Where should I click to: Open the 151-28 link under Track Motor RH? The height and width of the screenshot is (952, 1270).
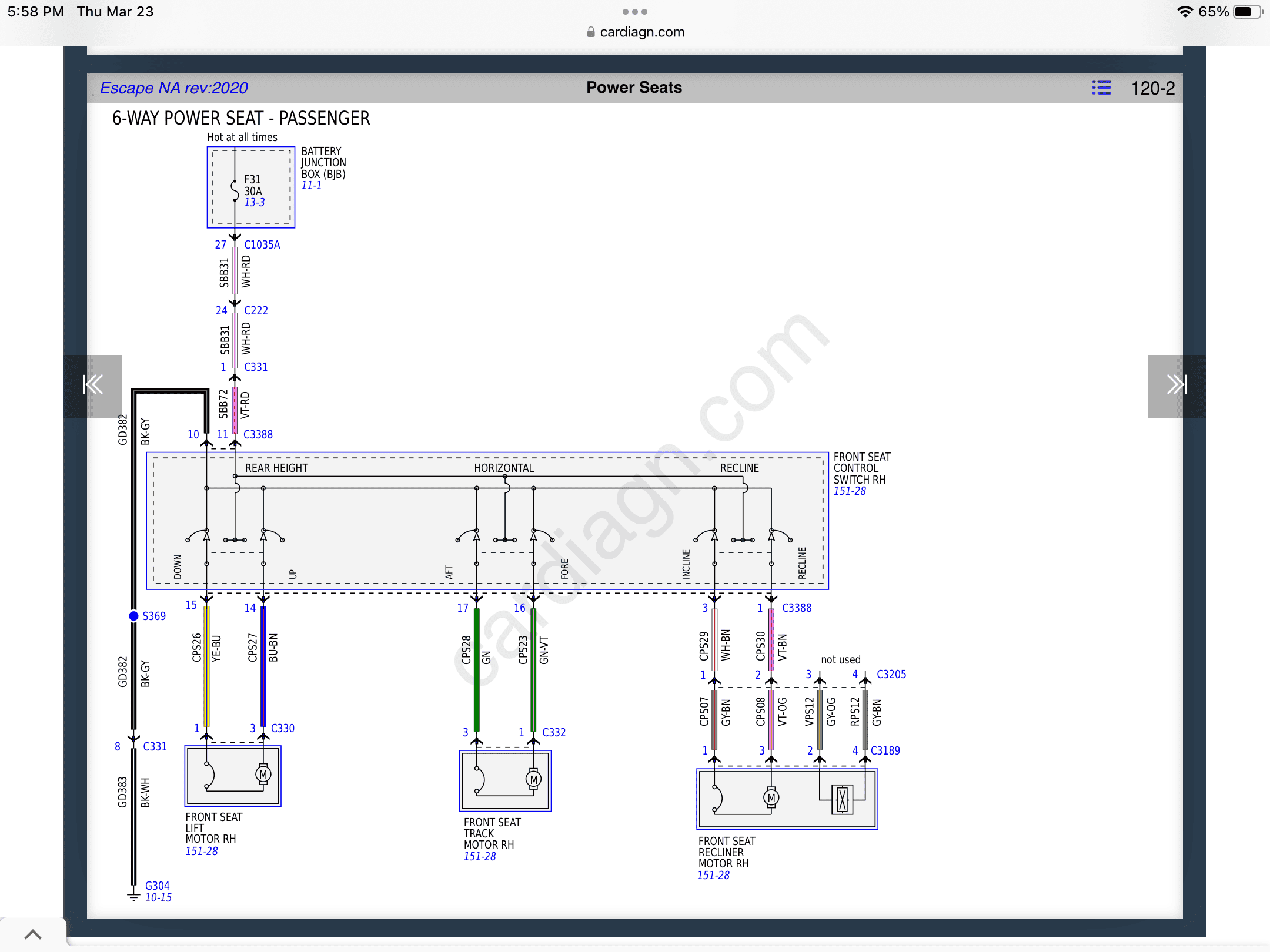pyautogui.click(x=480, y=857)
